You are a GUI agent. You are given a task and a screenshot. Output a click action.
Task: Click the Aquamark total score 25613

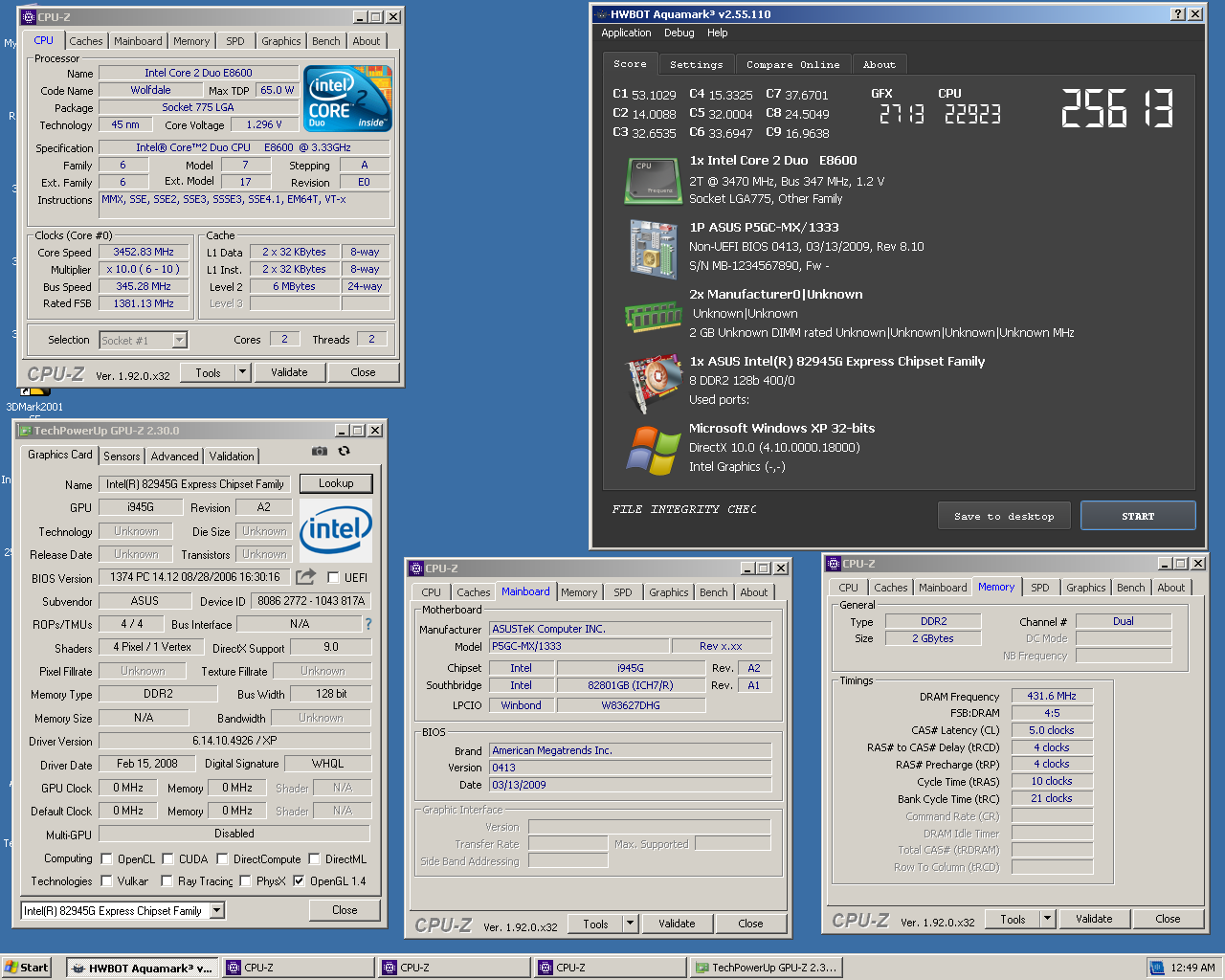click(1118, 108)
